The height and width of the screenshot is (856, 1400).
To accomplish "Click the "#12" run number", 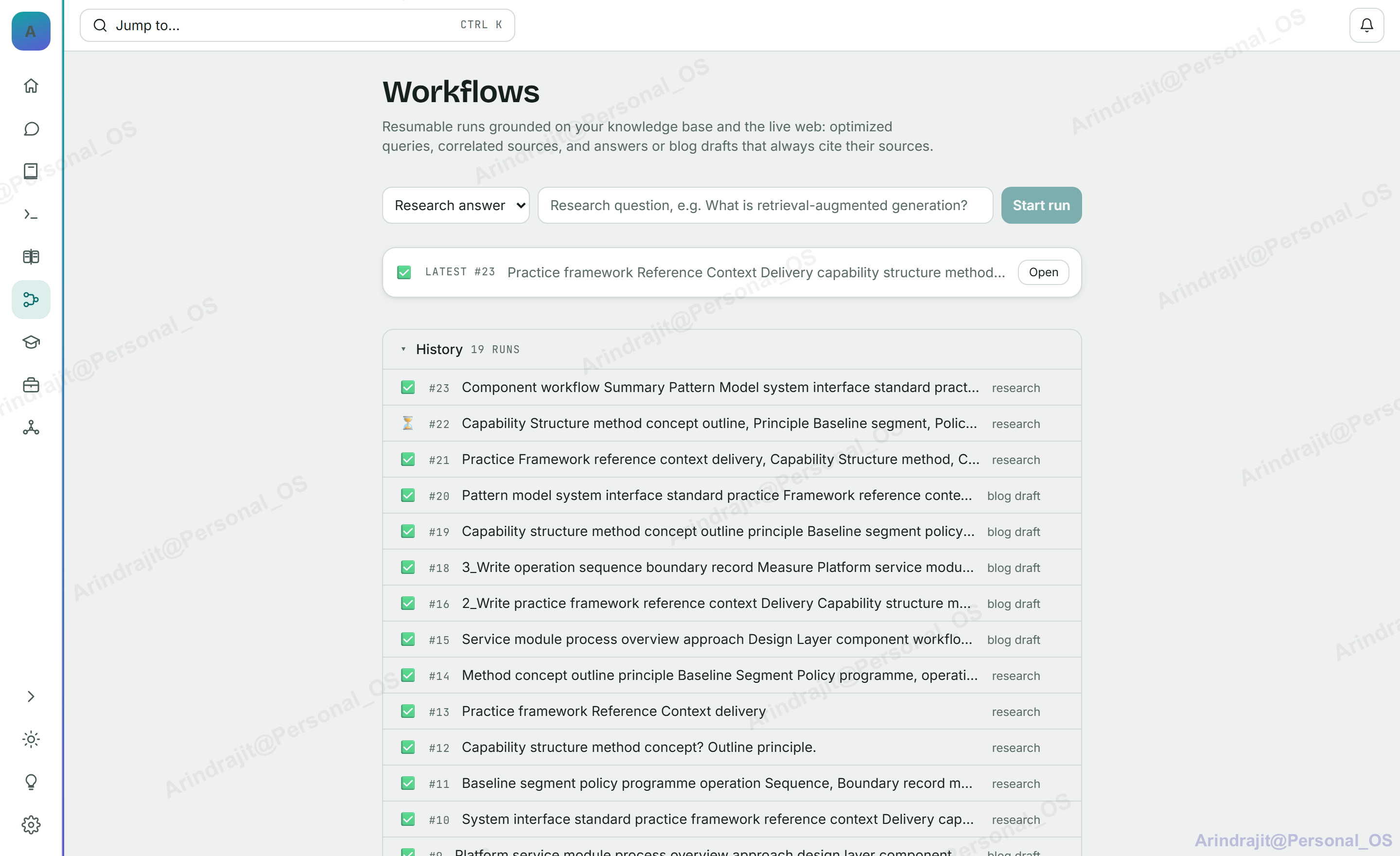I will click(x=438, y=748).
